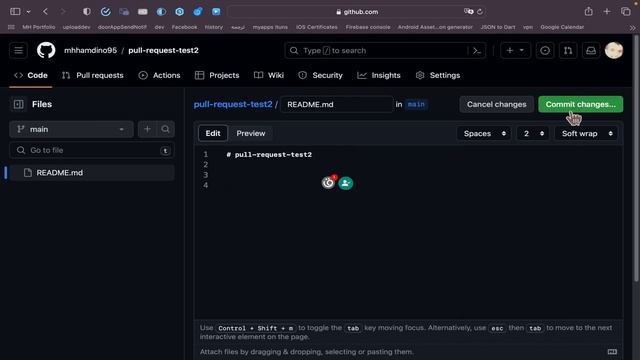This screenshot has width=640, height=360.
Task: Open the Pull requests tab
Action: [x=93, y=75]
